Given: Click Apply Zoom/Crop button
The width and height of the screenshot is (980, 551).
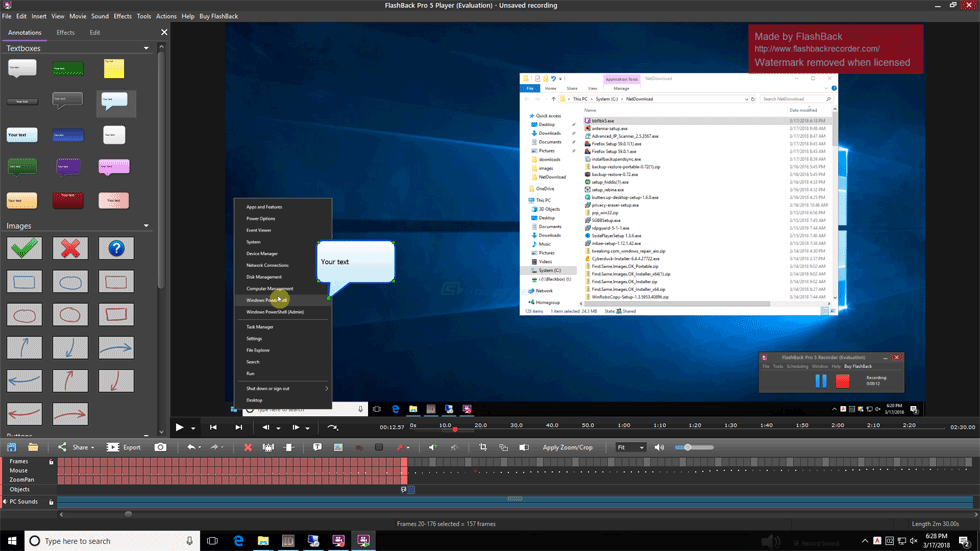Looking at the screenshot, I should click(x=567, y=447).
